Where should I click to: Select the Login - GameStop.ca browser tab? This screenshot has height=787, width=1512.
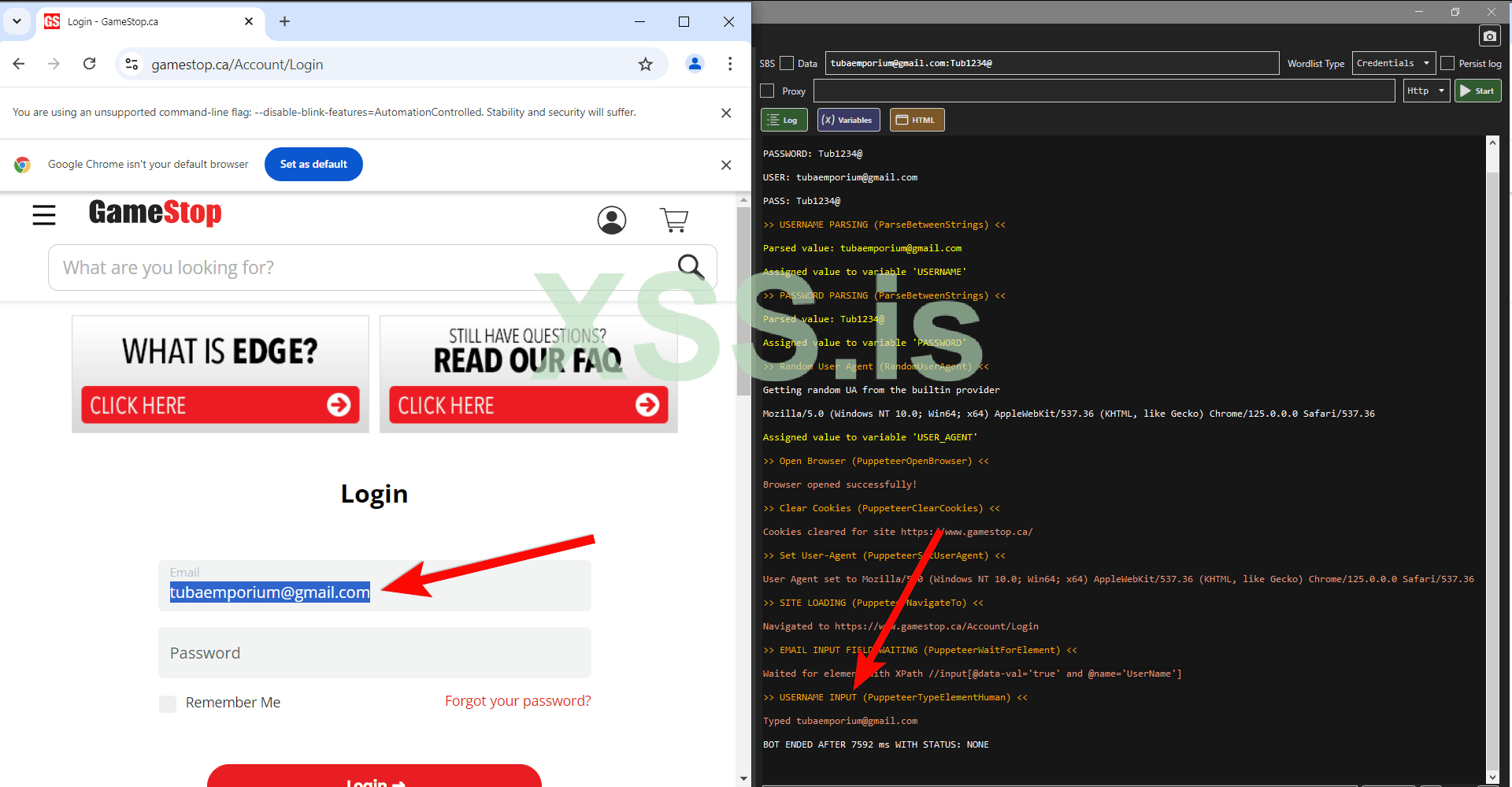pyautogui.click(x=150, y=21)
